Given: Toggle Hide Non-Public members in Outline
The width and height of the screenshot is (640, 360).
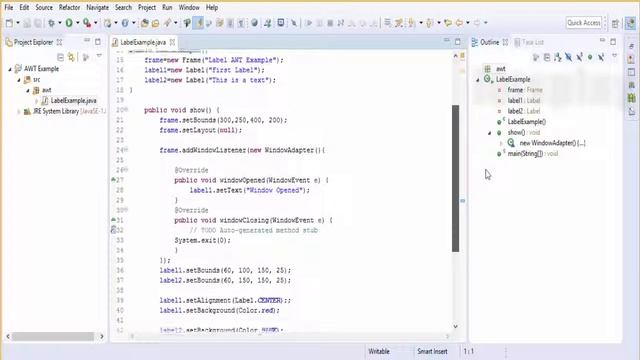Looking at the screenshot, I should click(590, 58).
